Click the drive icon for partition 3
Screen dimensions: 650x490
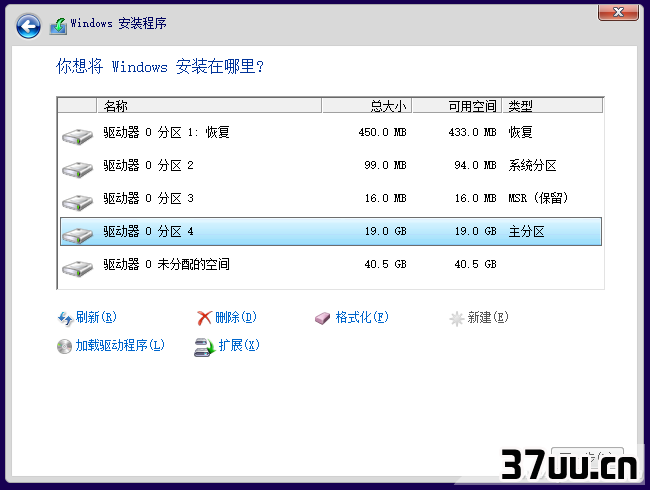78,202
